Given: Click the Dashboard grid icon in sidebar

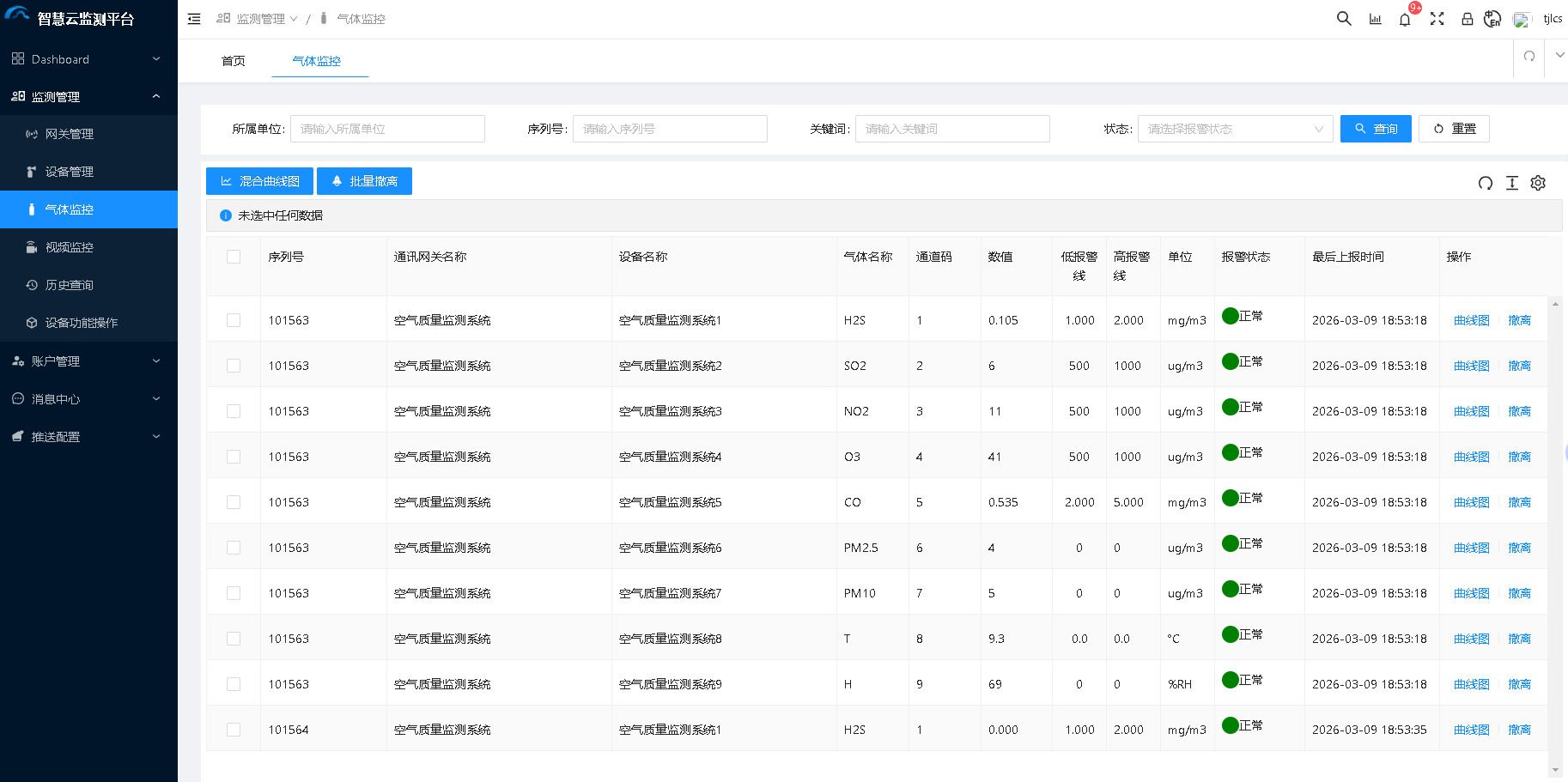Looking at the screenshot, I should 18,58.
